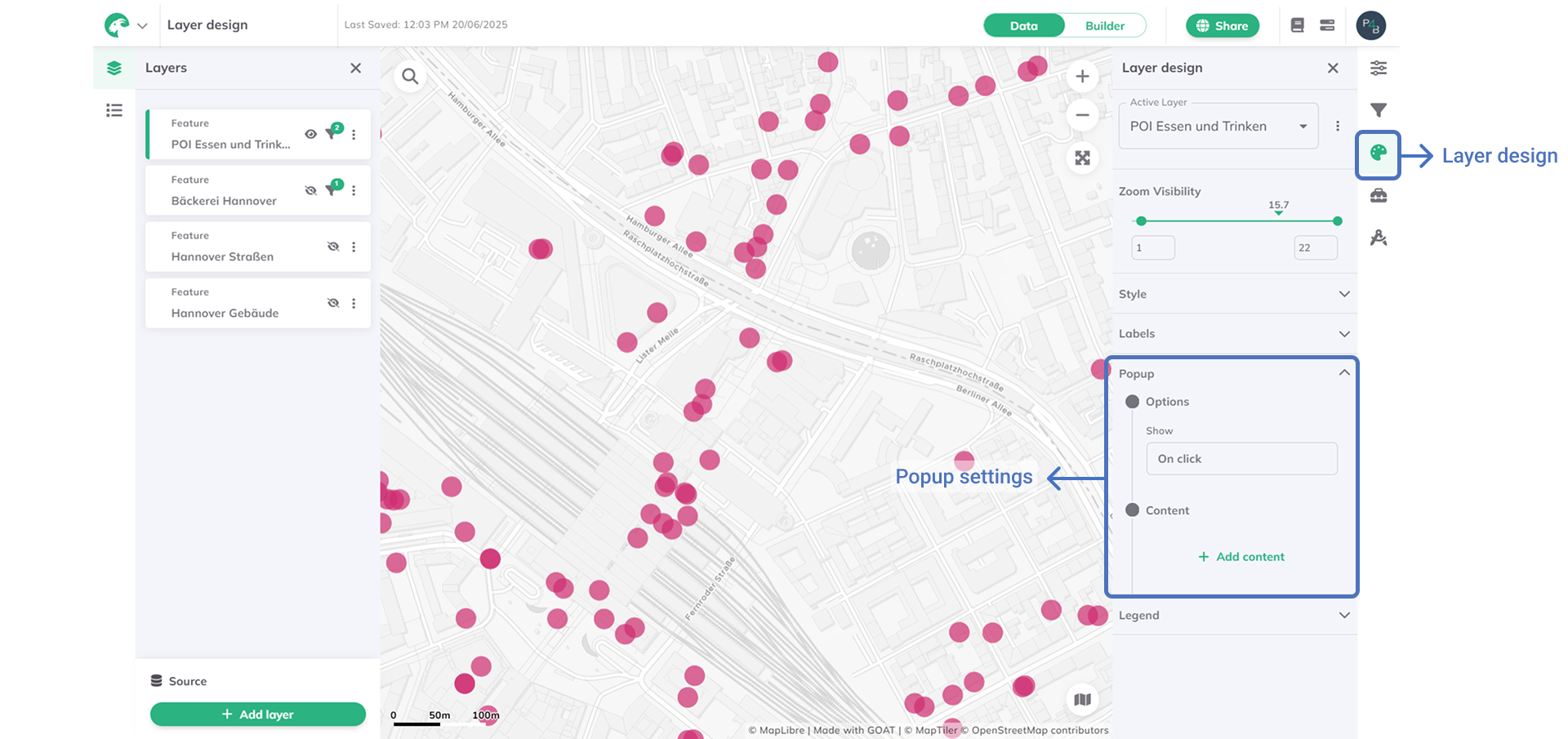Switch to the Builder tab
Image resolution: width=1568 pixels, height=739 pixels.
(1104, 26)
